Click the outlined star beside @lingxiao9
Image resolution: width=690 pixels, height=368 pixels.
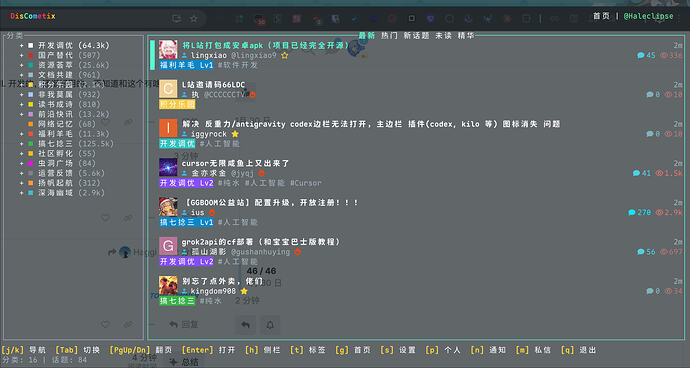285,55
